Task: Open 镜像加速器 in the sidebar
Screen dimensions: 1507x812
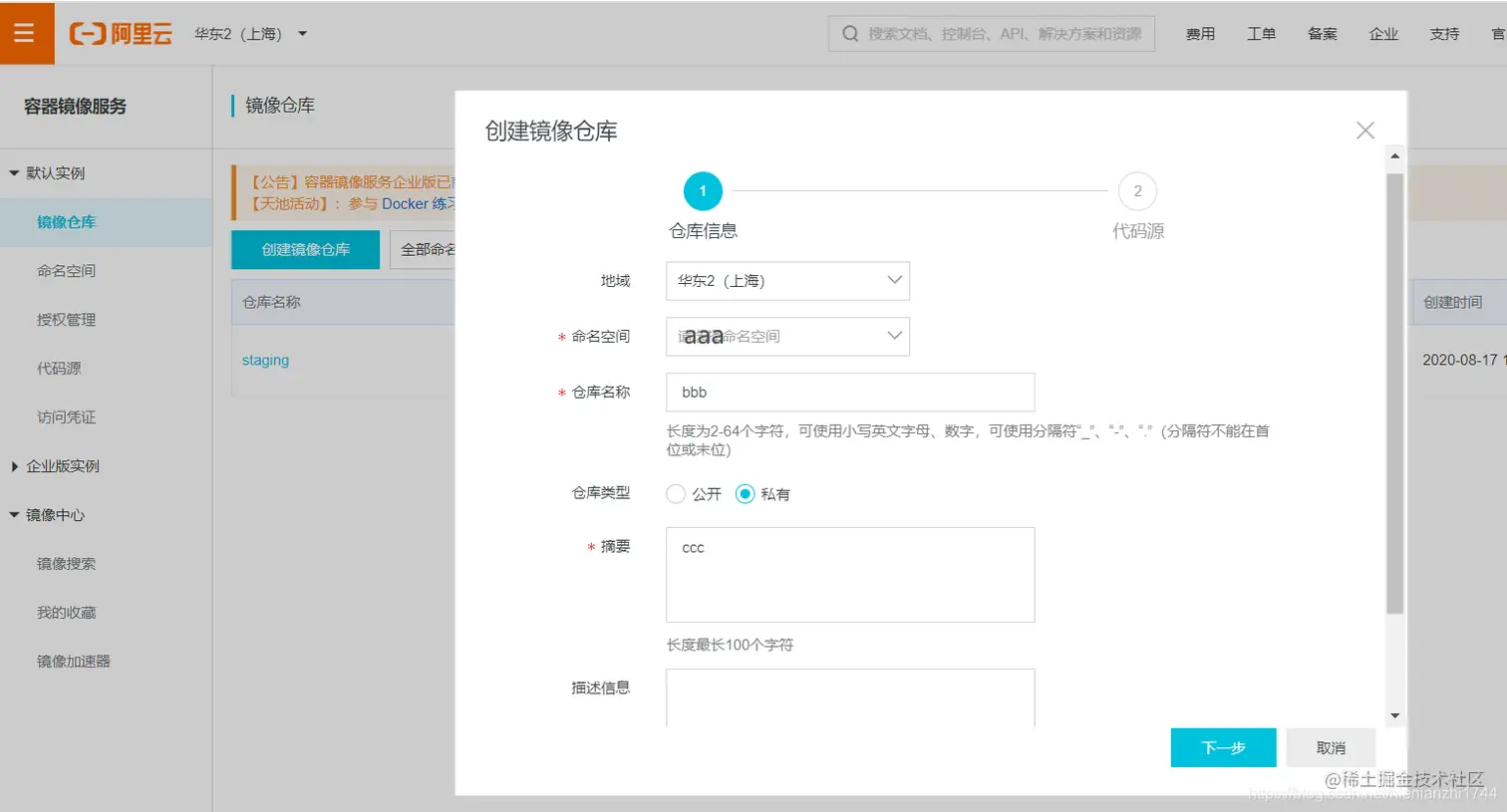Action: click(x=73, y=662)
